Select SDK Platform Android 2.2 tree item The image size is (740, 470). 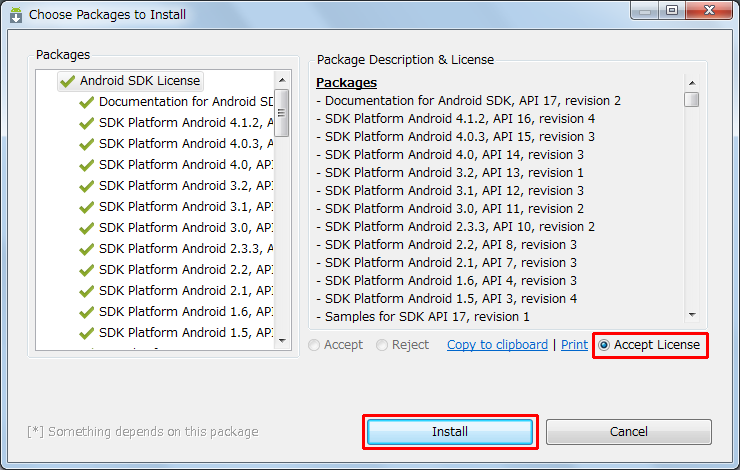tap(185, 270)
